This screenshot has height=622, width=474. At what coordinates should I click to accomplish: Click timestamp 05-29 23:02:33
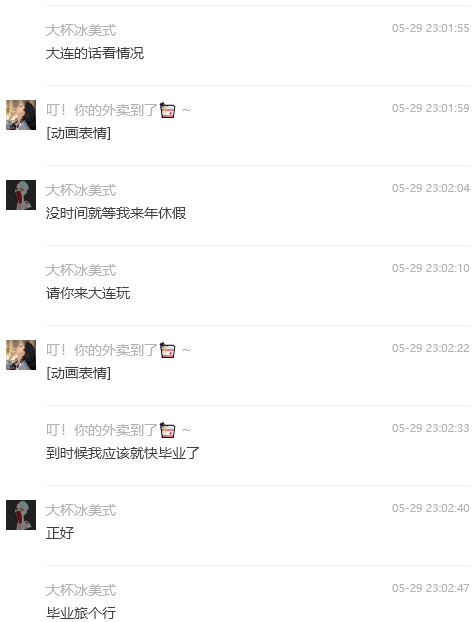pyautogui.click(x=431, y=428)
